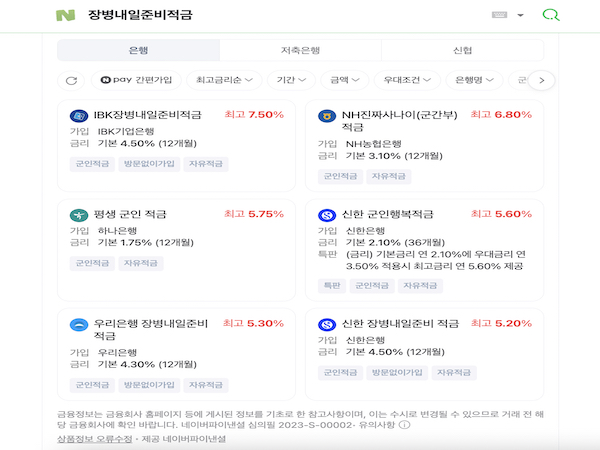600x450 pixels.
Task: Click 자유적금 tag on NH card
Action: pyautogui.click(x=388, y=176)
